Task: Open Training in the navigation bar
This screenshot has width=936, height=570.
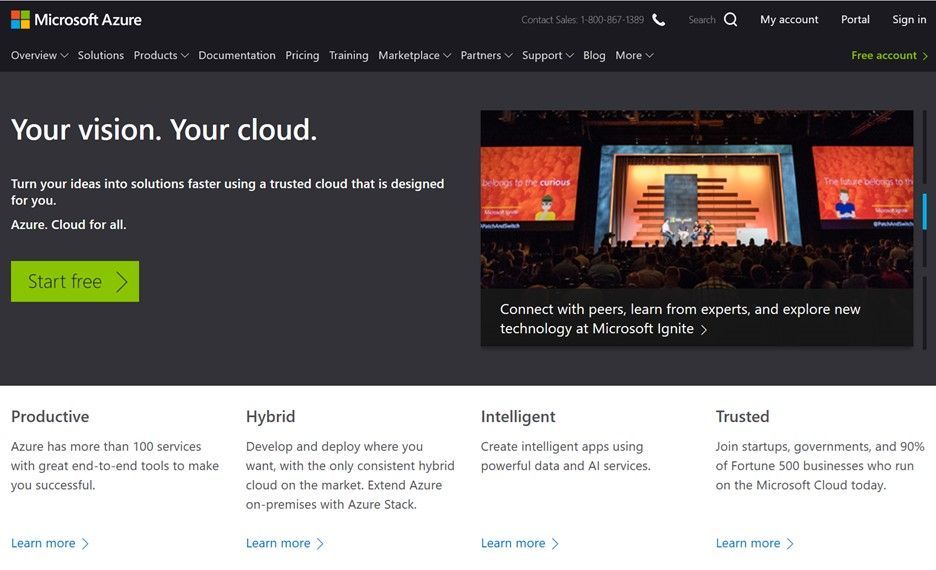Action: pyautogui.click(x=349, y=56)
